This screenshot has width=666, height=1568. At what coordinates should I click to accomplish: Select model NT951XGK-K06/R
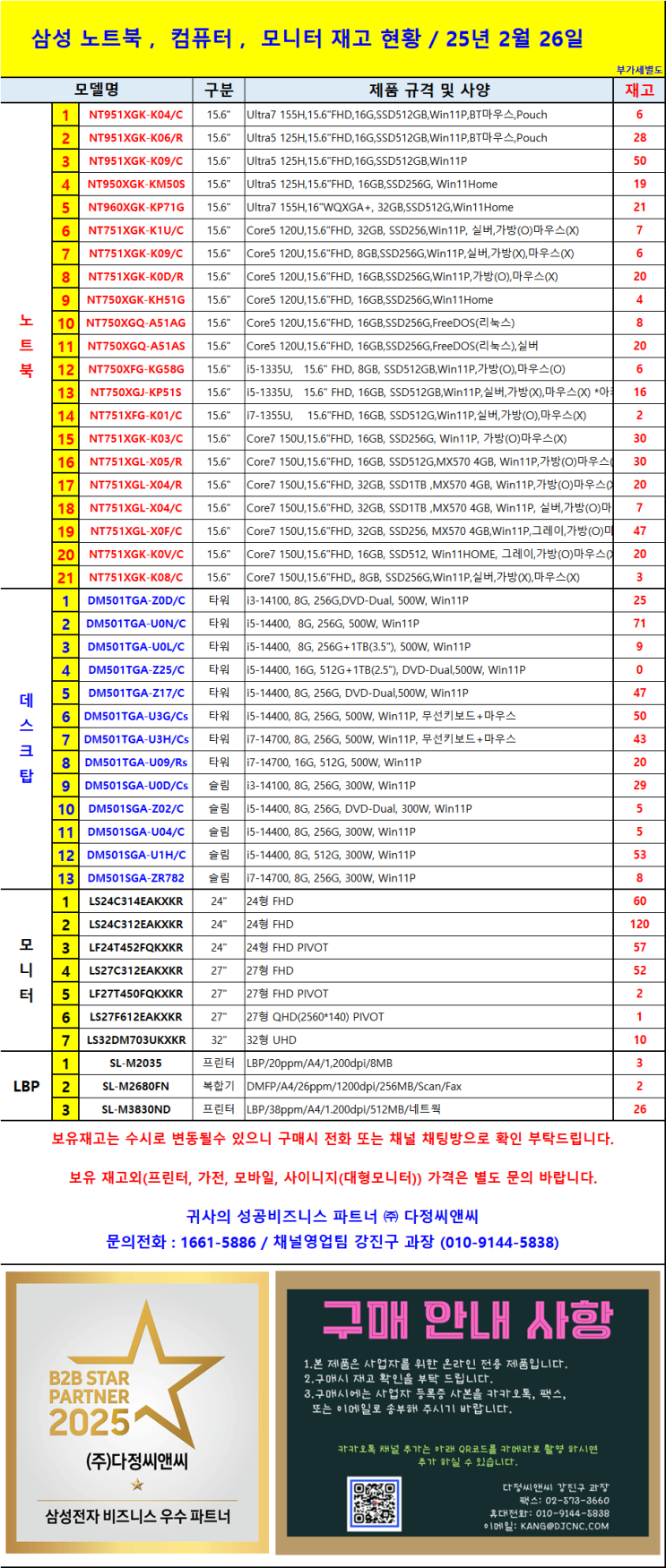tap(135, 138)
